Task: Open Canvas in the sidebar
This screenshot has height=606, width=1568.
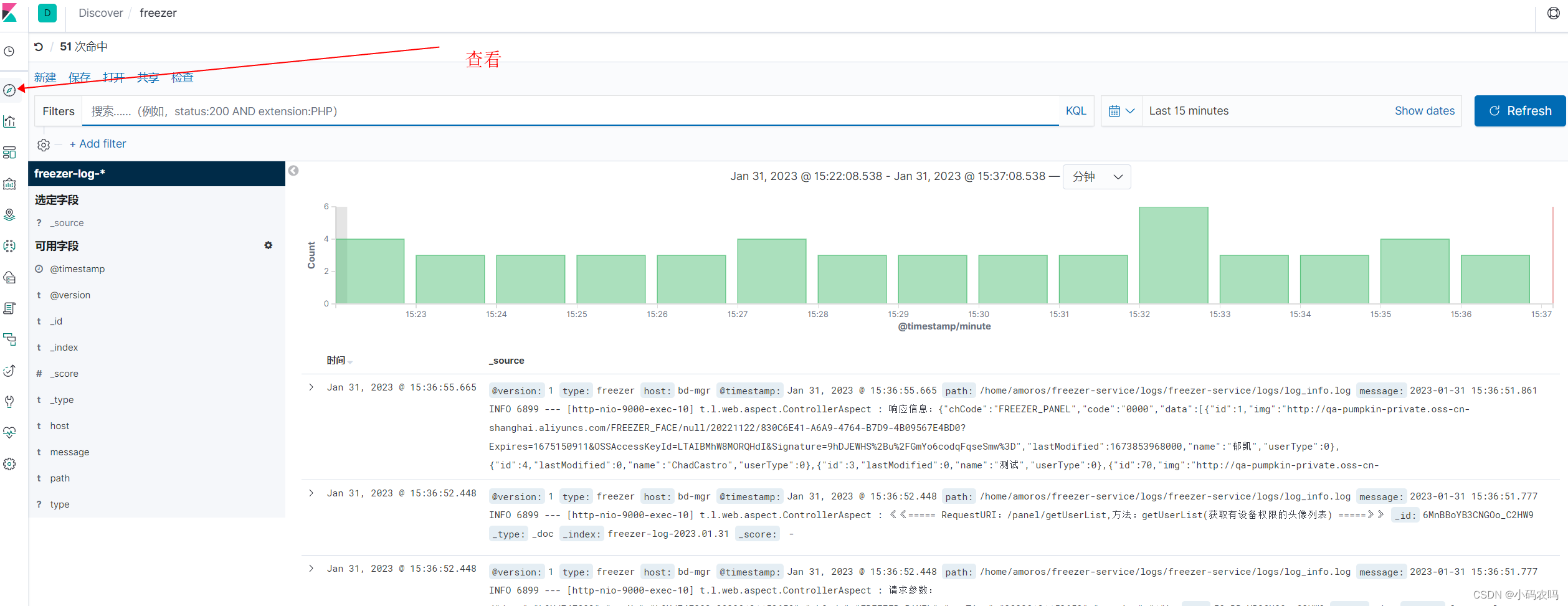Action: click(x=9, y=184)
